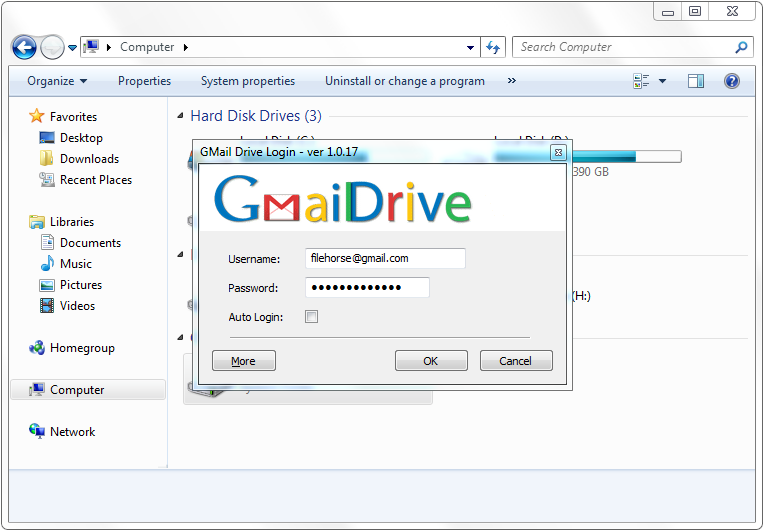Confirm login with the OK button
This screenshot has height=531, width=764.
[431, 360]
